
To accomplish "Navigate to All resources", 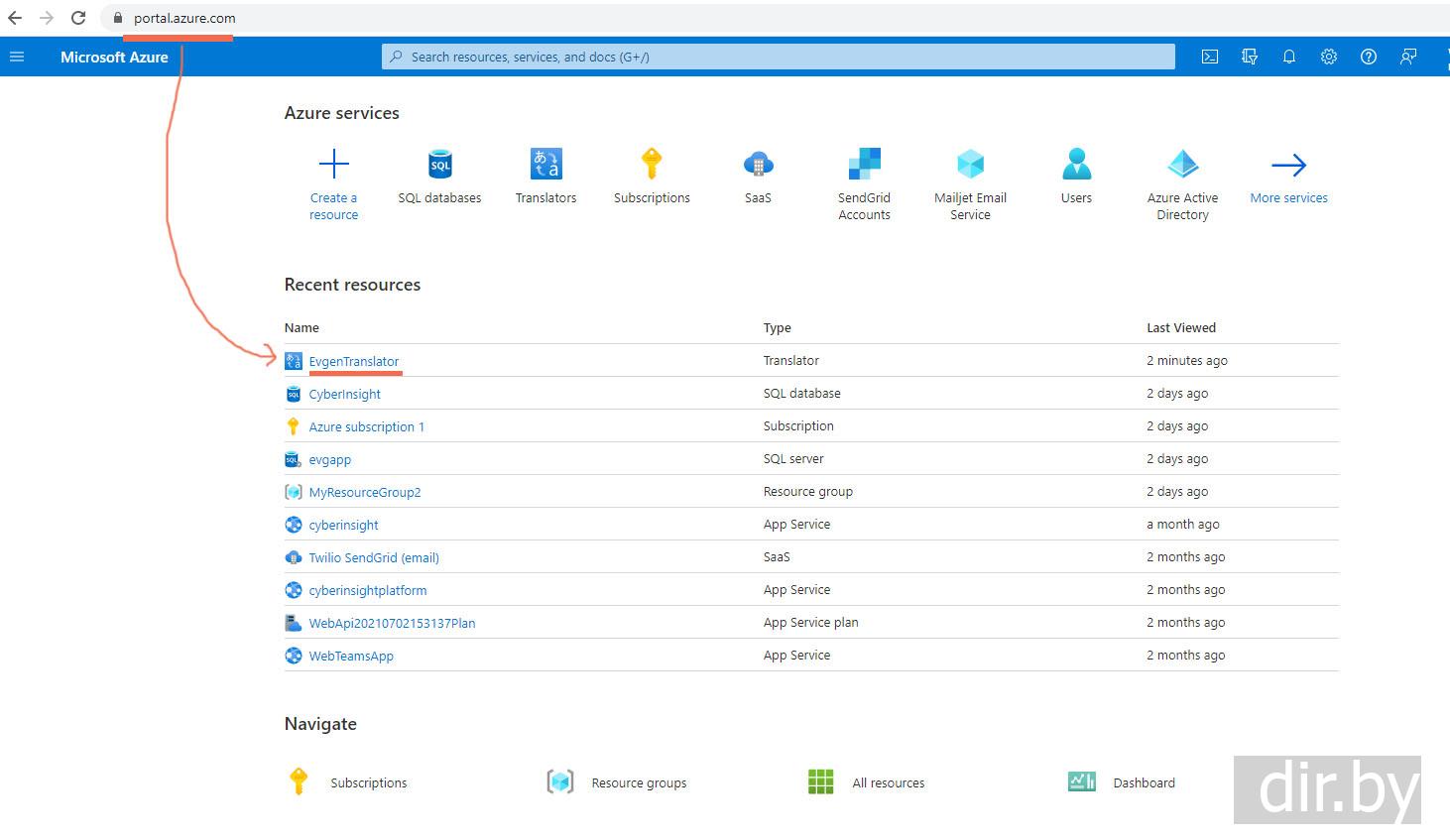I will click(x=888, y=783).
